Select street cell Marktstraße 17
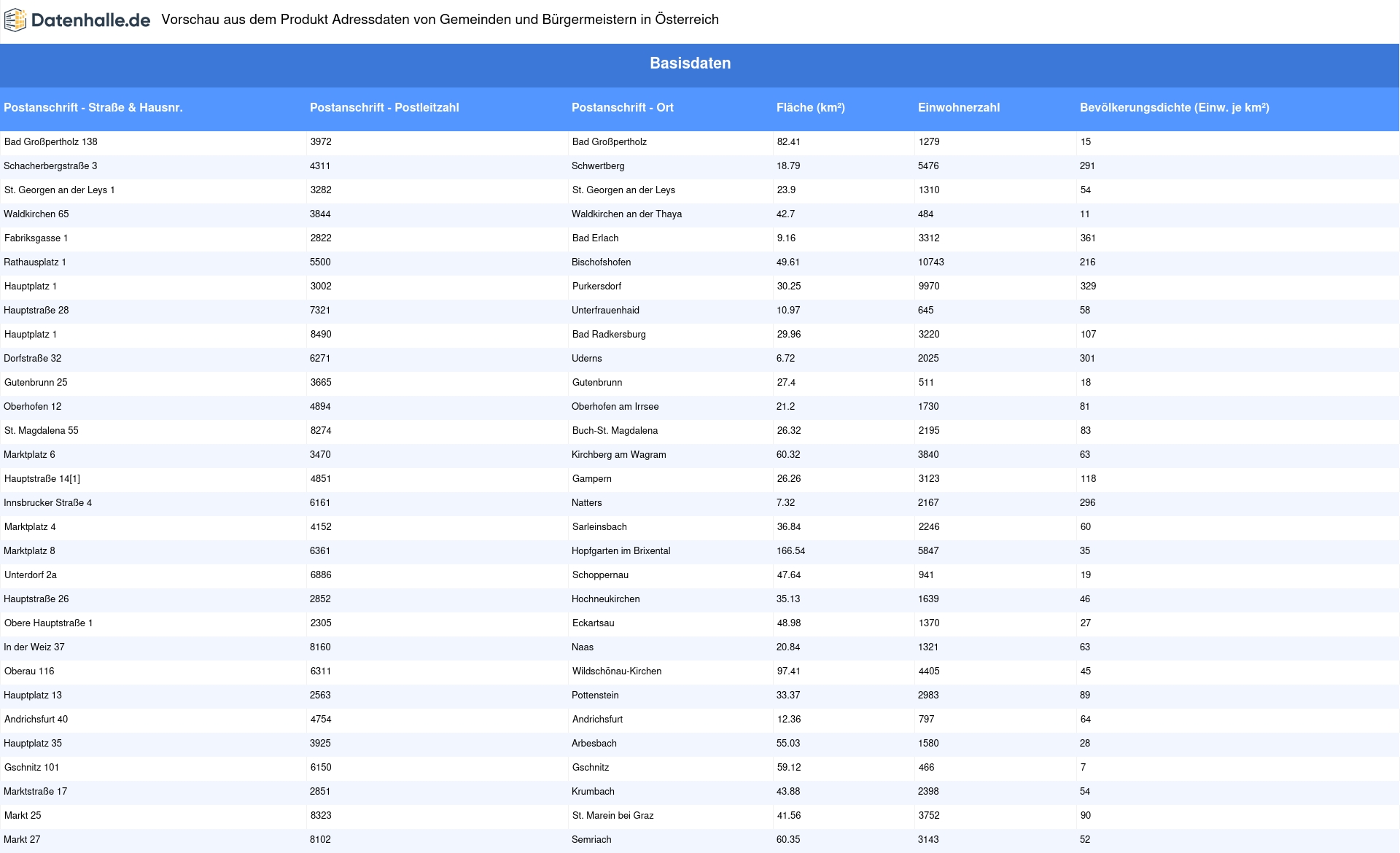1400x853 pixels. [36, 792]
